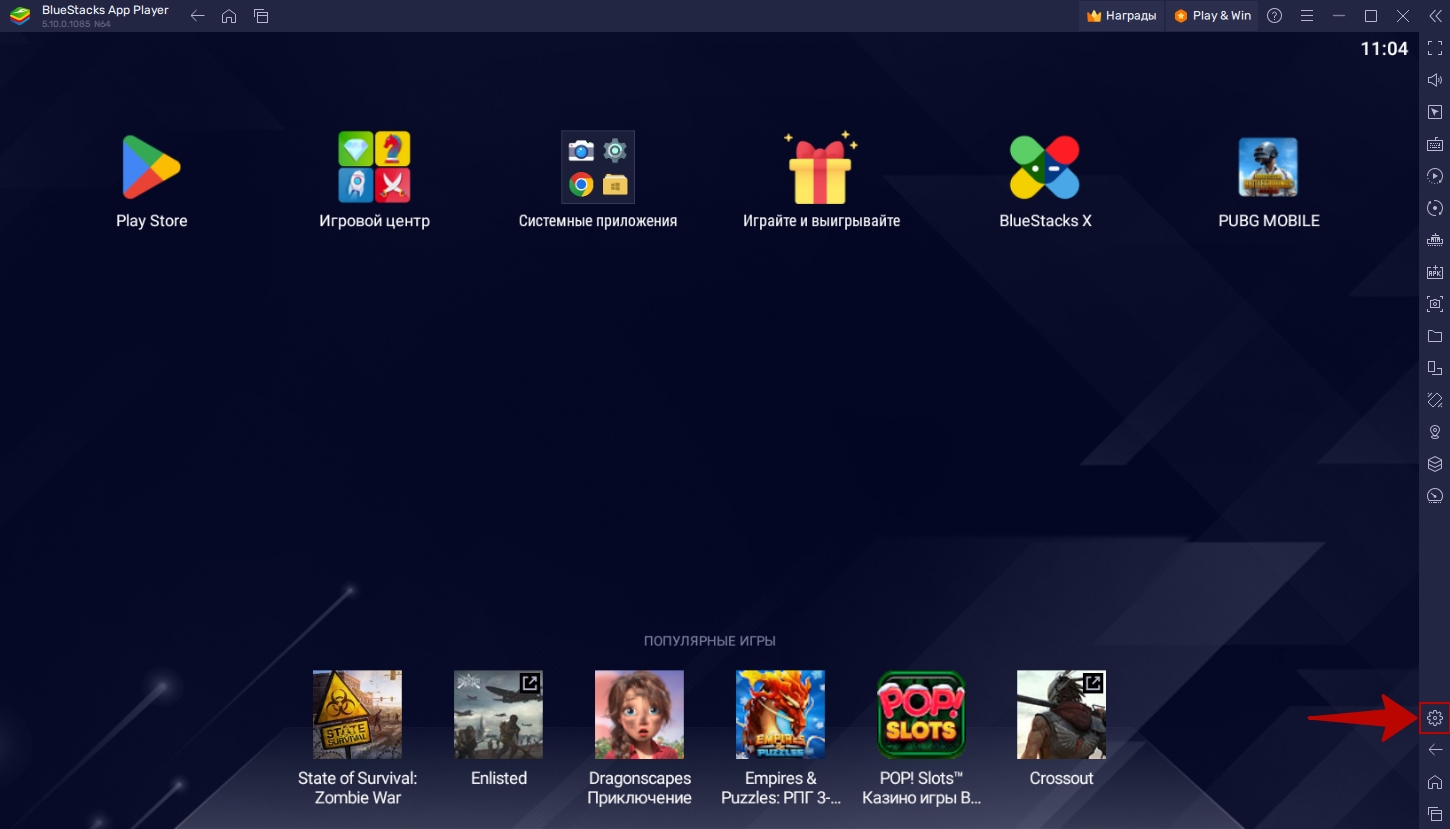The image size is (1450, 829).
Task: Click the volume speaker icon in sidebar
Action: pos(1435,80)
